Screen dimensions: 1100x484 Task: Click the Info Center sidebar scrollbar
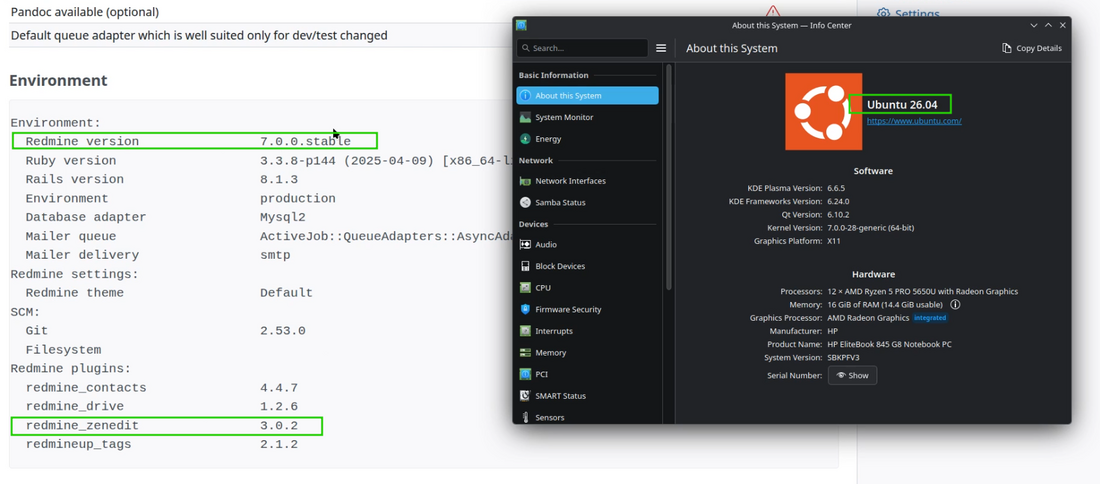[x=669, y=177]
